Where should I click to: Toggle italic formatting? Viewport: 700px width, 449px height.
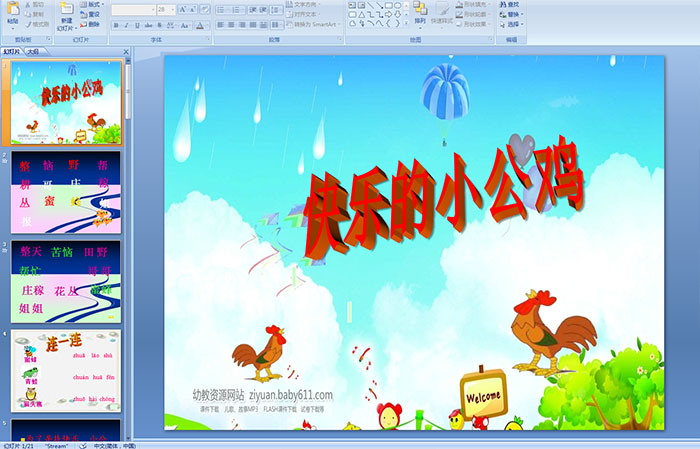click(127, 25)
